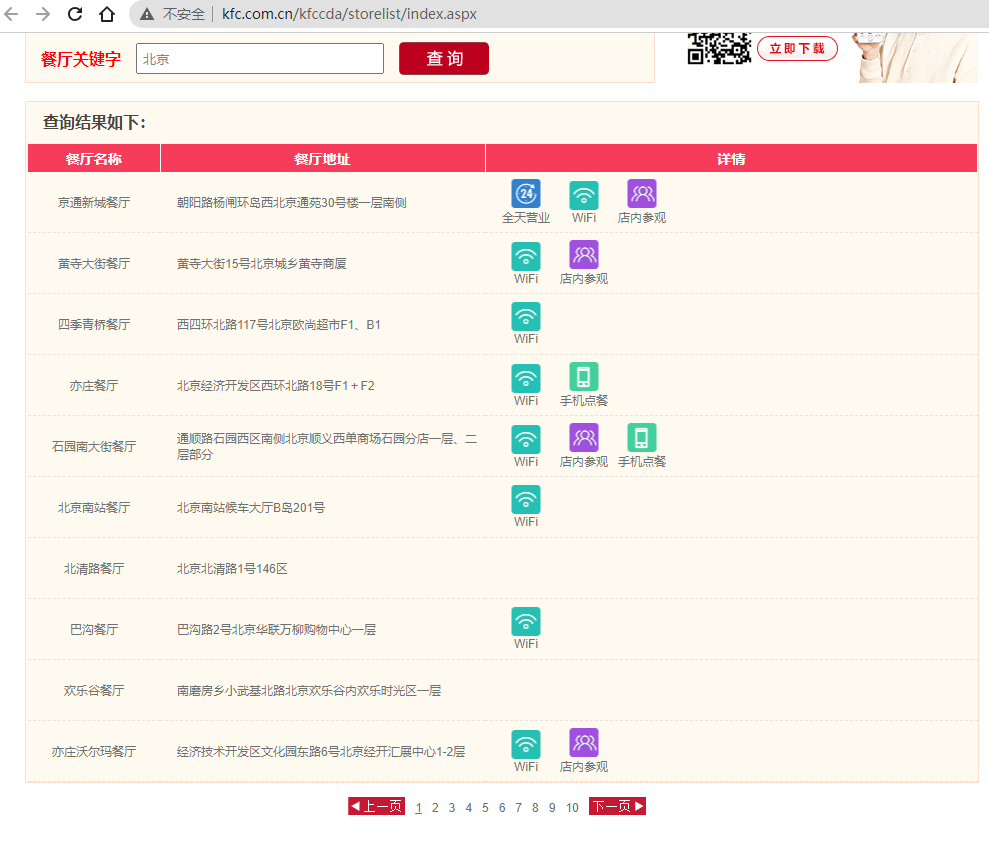Click 店内参观 icon for 石园南大街餐厅
Image resolution: width=989 pixels, height=843 pixels.
coord(584,438)
